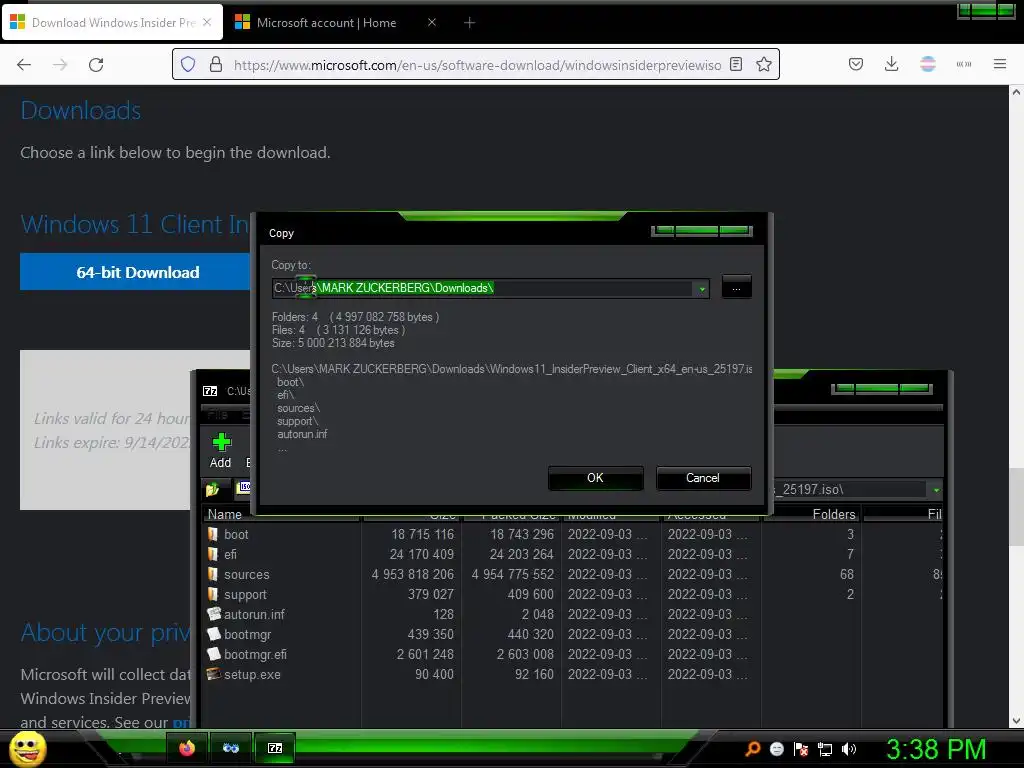This screenshot has width=1024, height=768.
Task: Select the 4 953 818 206 size cell
Action: click(412, 574)
